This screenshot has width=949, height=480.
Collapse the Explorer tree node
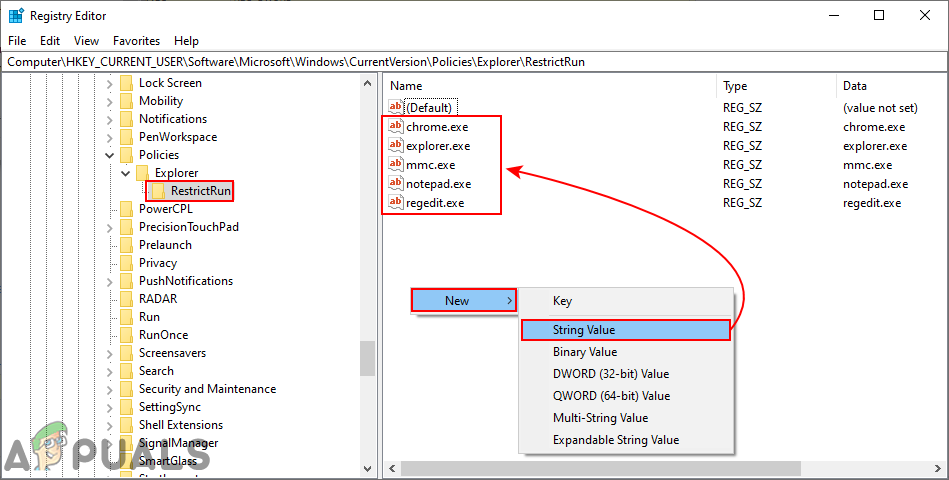(x=126, y=174)
